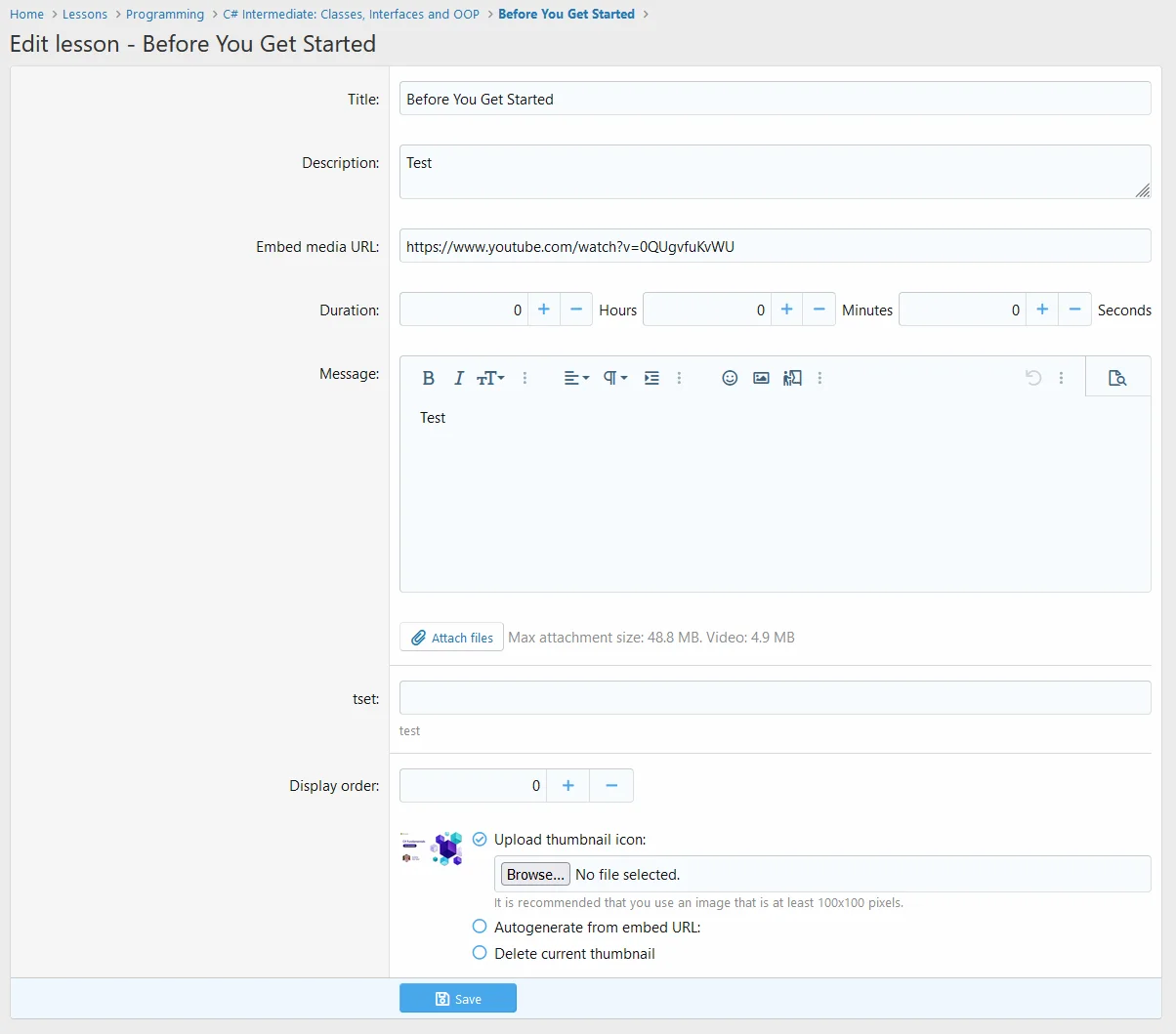1176x1034 pixels.
Task: Go to Programming breadcrumb
Action: pos(165,15)
